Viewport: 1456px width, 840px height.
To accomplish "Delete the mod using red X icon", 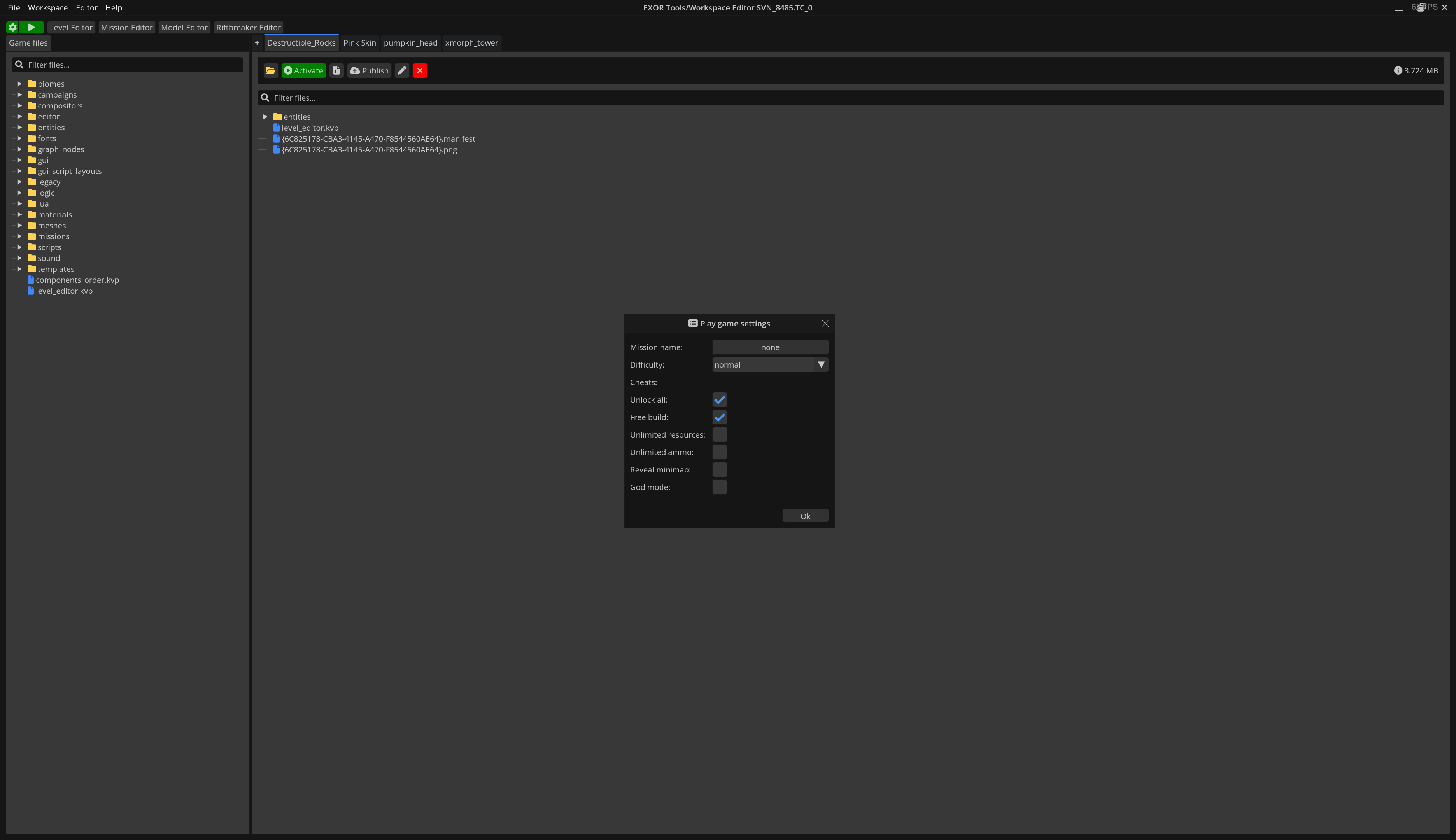I will pos(420,70).
